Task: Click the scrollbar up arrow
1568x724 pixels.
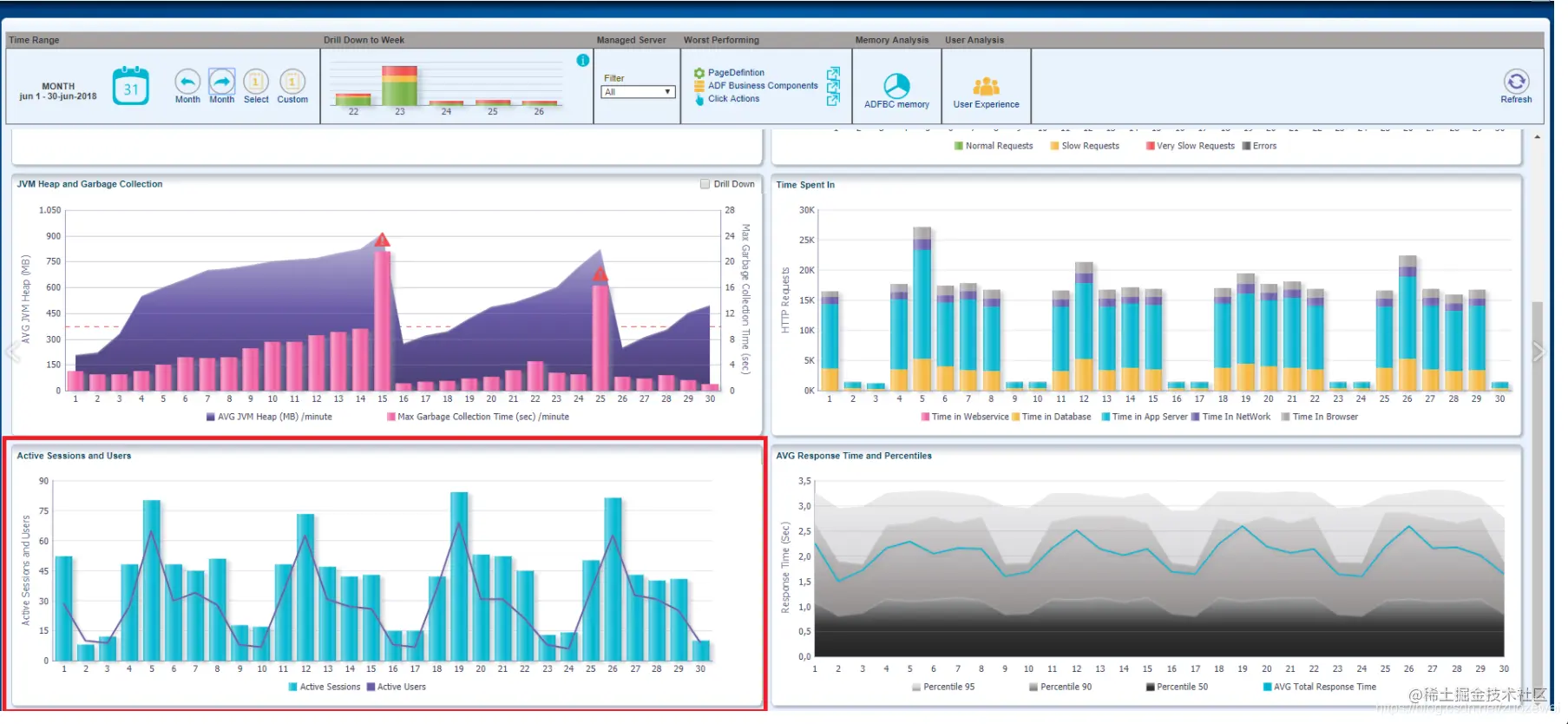Action: [x=1538, y=137]
